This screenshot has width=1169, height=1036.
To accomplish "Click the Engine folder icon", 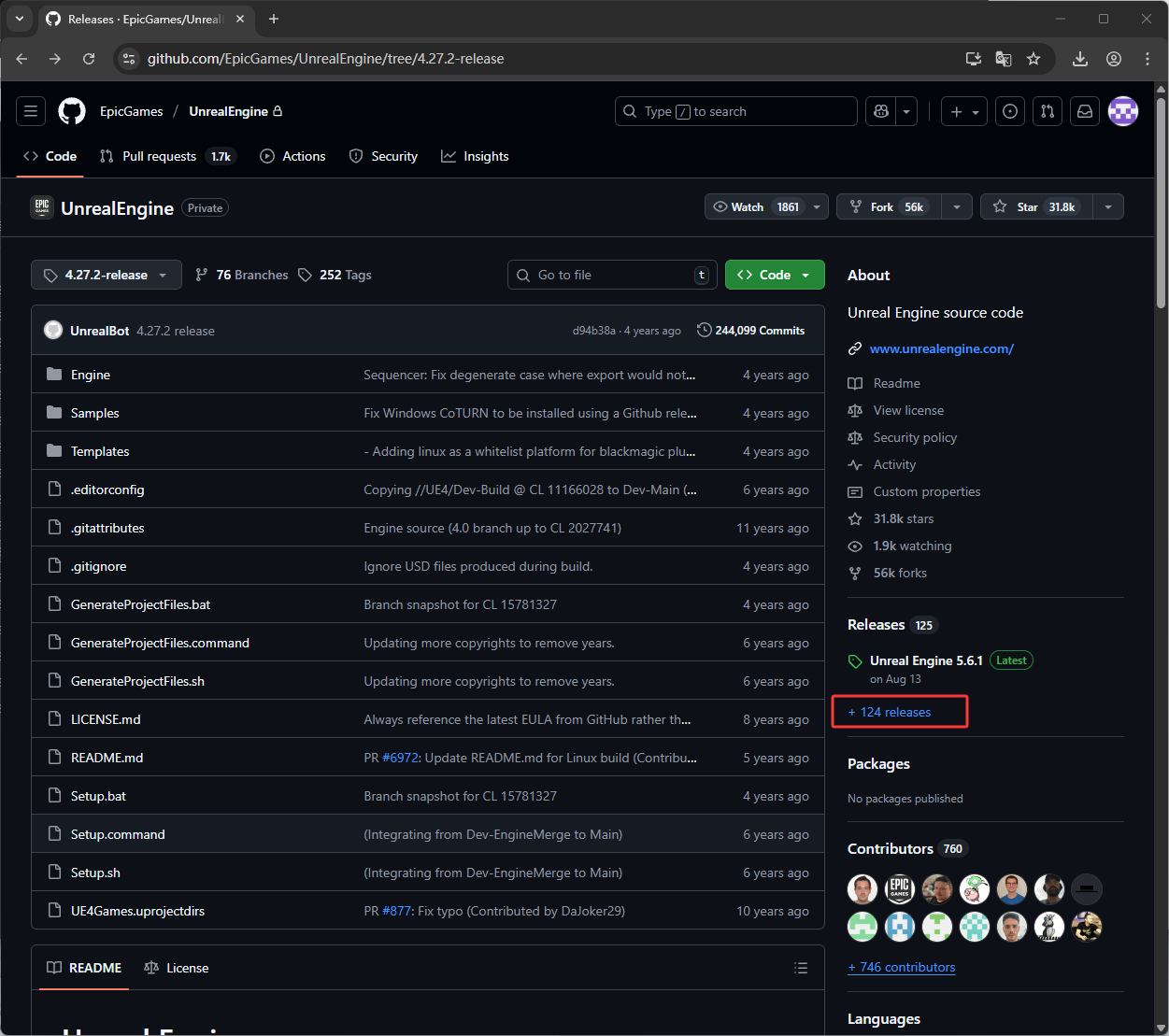I will 54,375.
